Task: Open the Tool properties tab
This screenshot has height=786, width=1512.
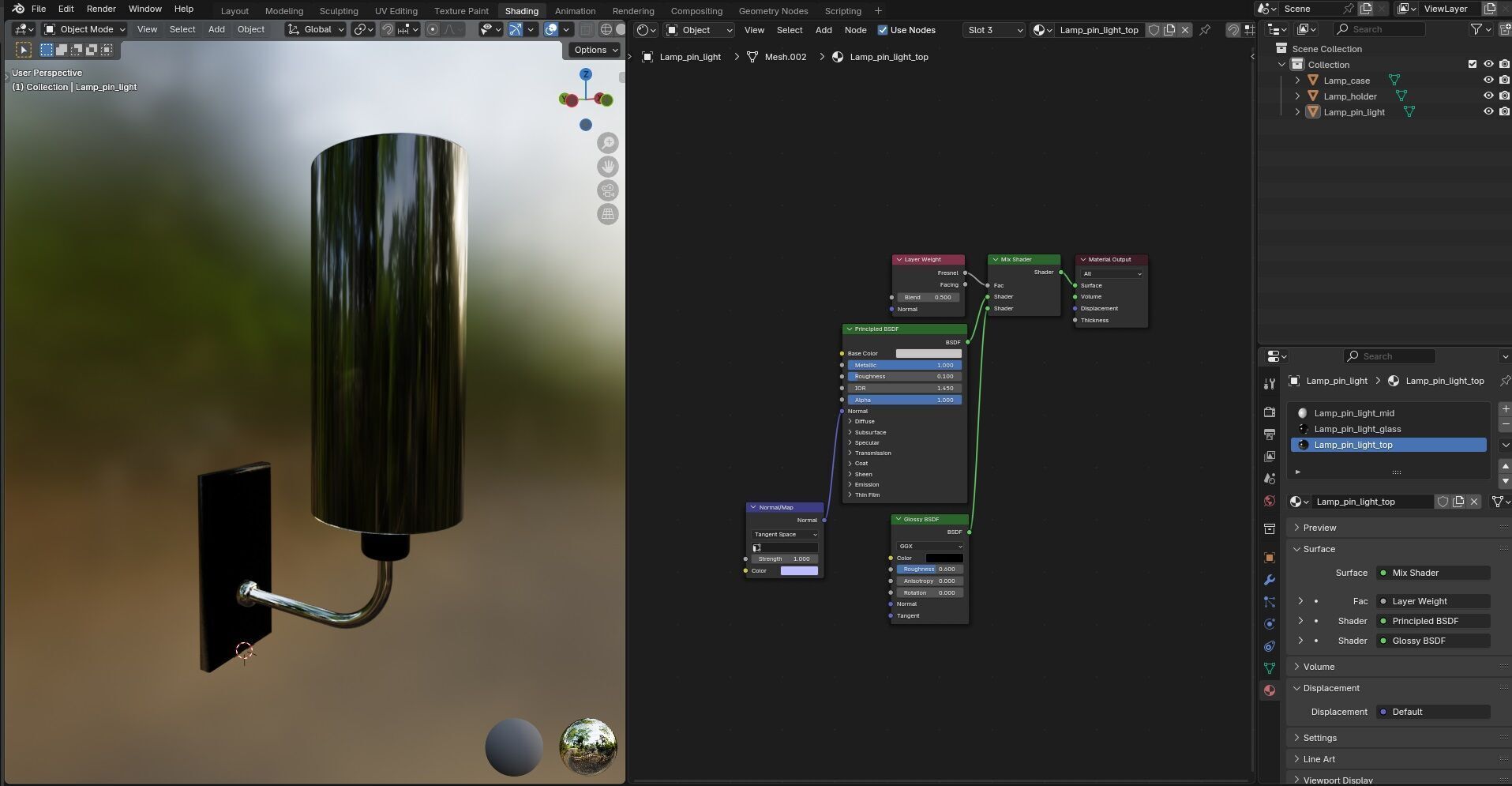Action: point(1270,384)
